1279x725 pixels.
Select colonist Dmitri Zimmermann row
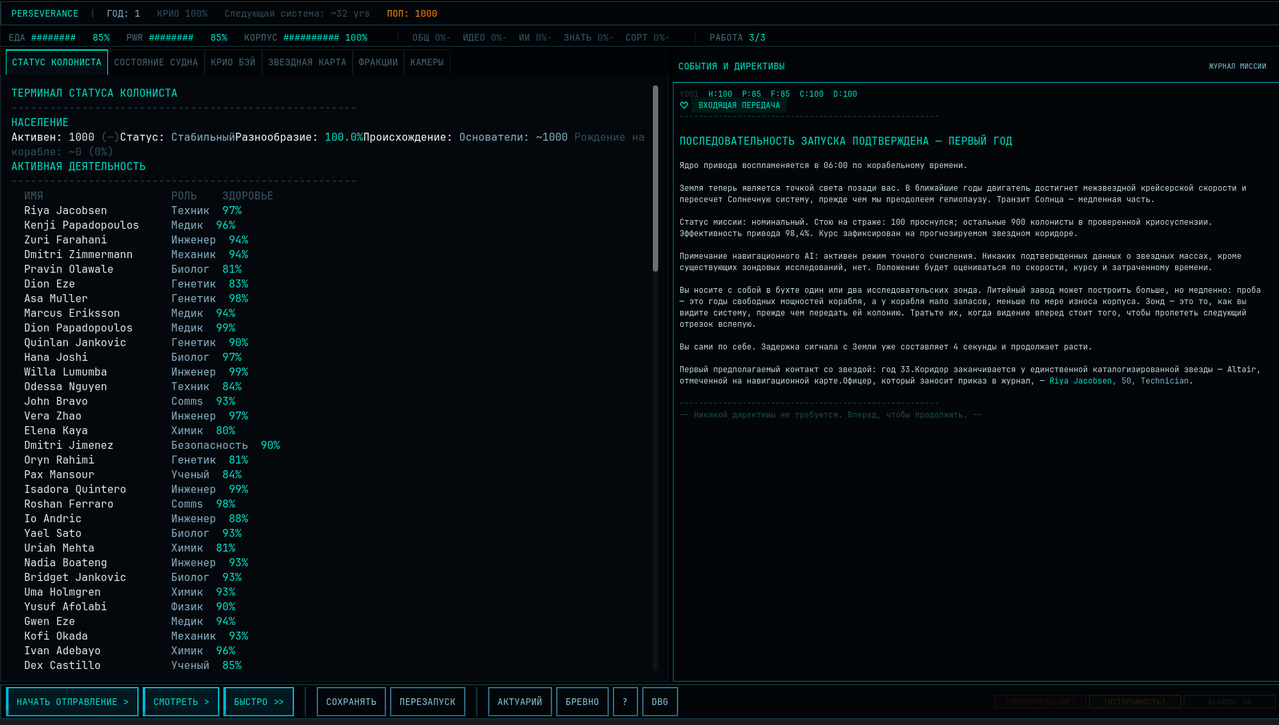136,255
